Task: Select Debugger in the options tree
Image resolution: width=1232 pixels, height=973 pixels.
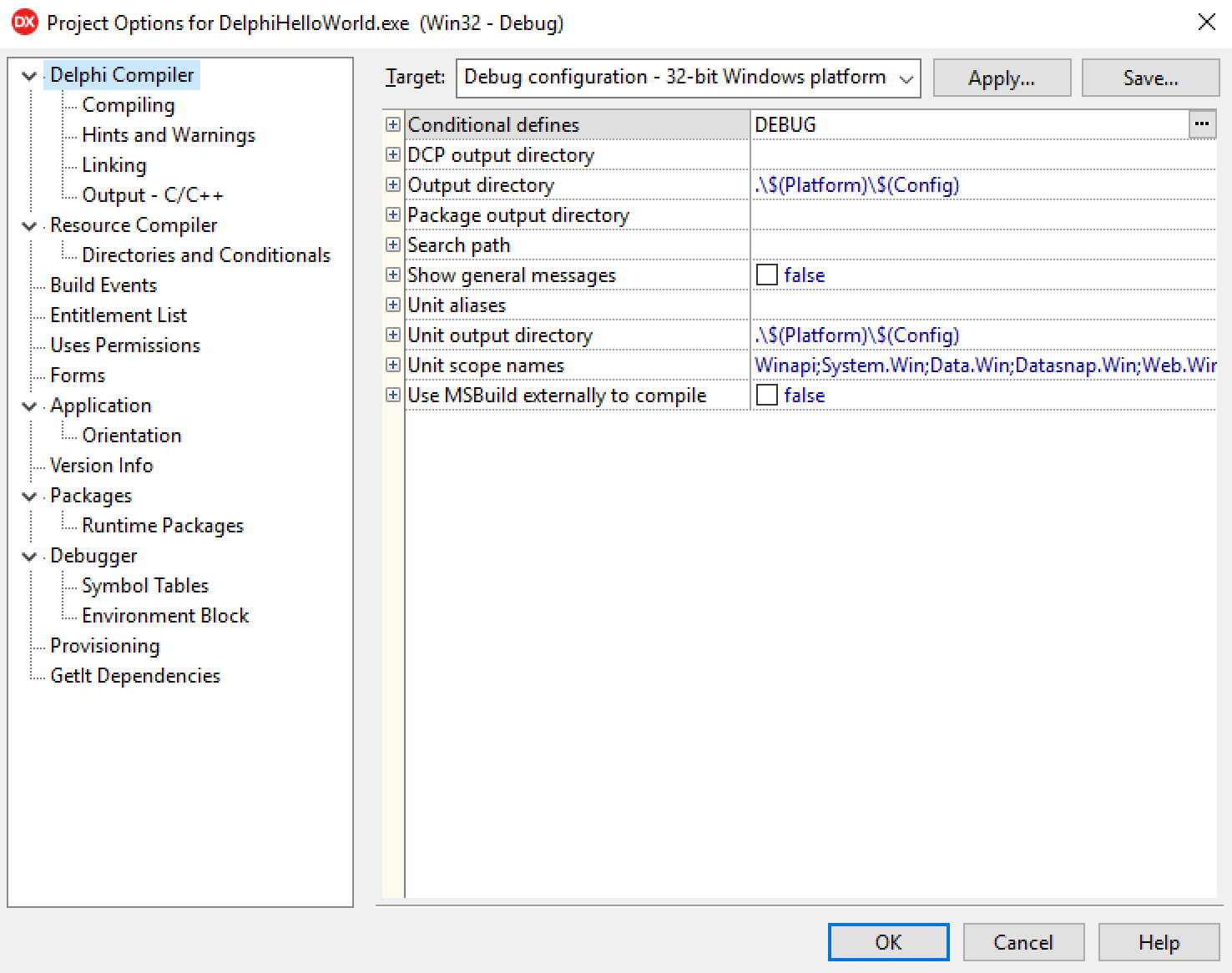Action: click(93, 556)
